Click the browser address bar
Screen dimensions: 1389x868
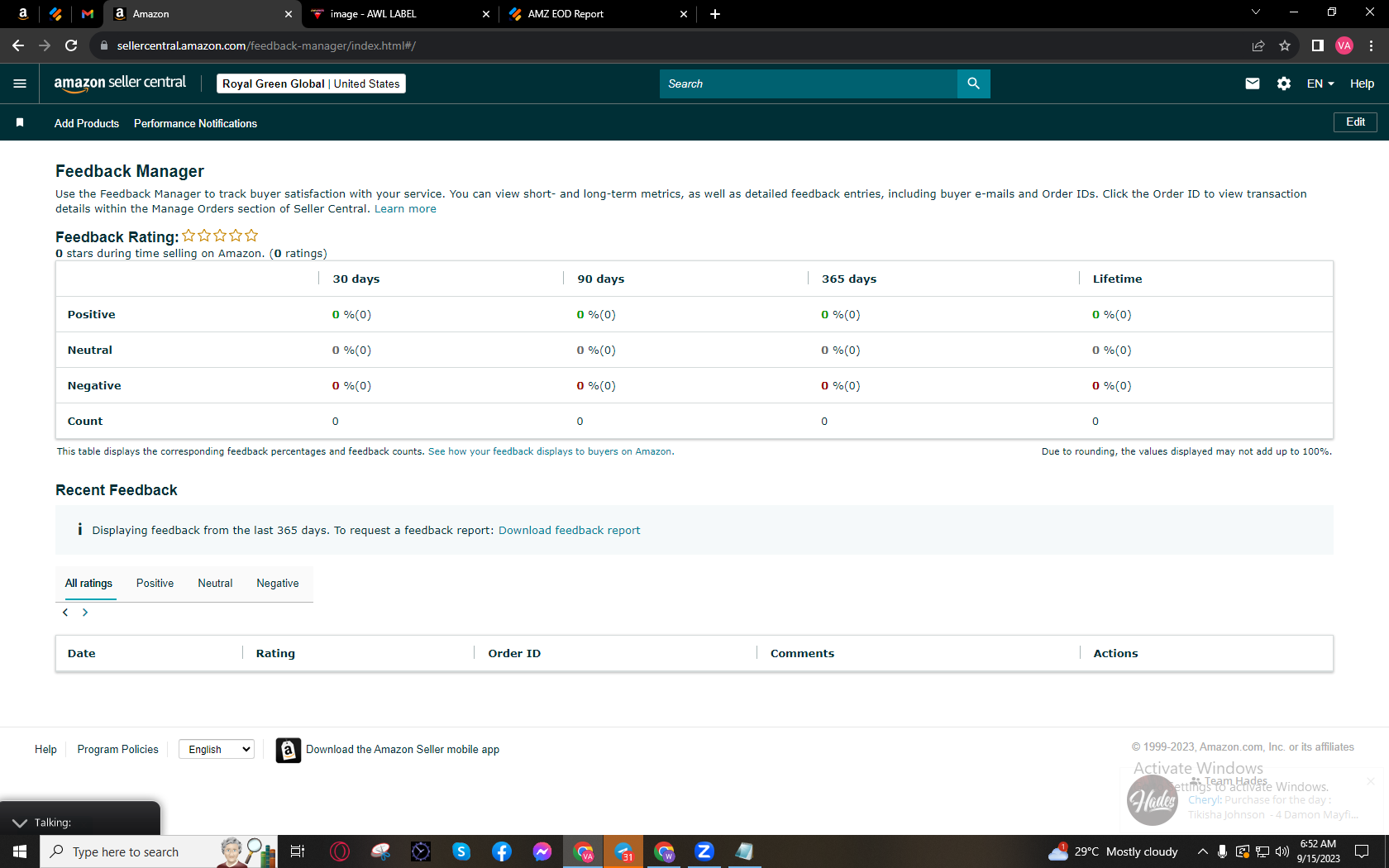tap(670, 45)
